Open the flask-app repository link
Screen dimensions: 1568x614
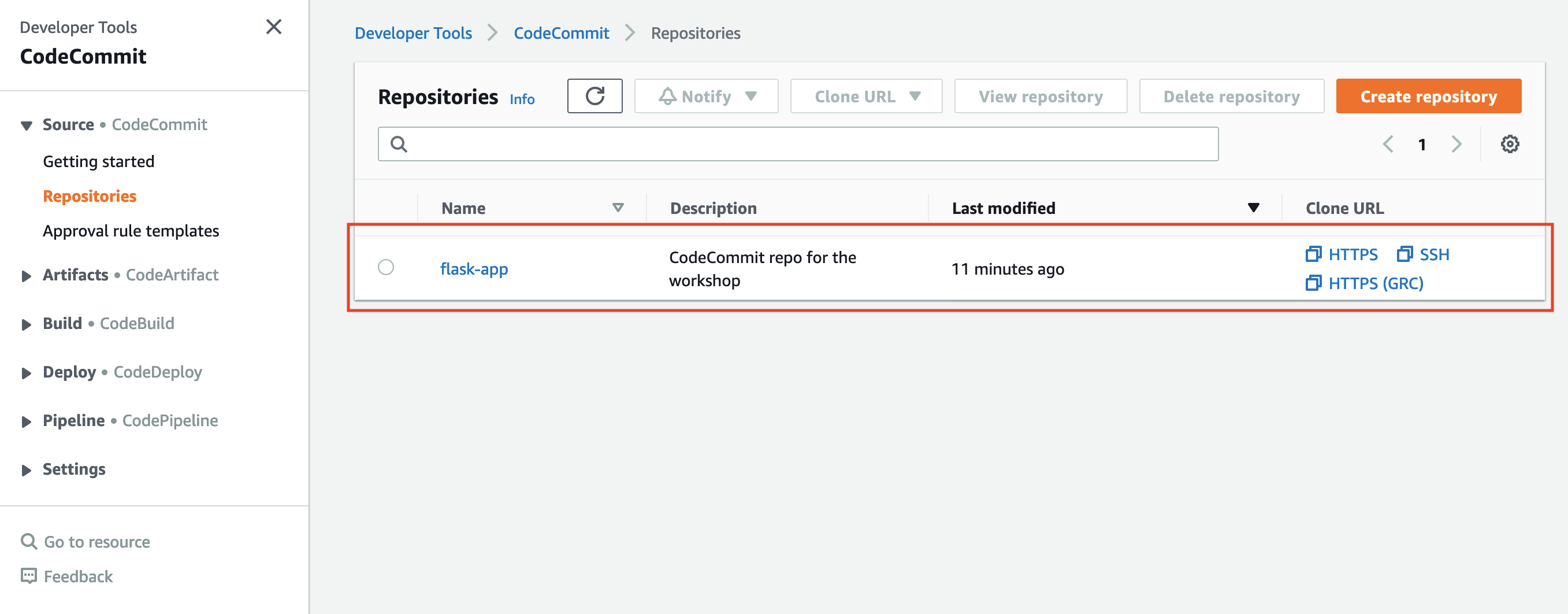[x=474, y=269]
